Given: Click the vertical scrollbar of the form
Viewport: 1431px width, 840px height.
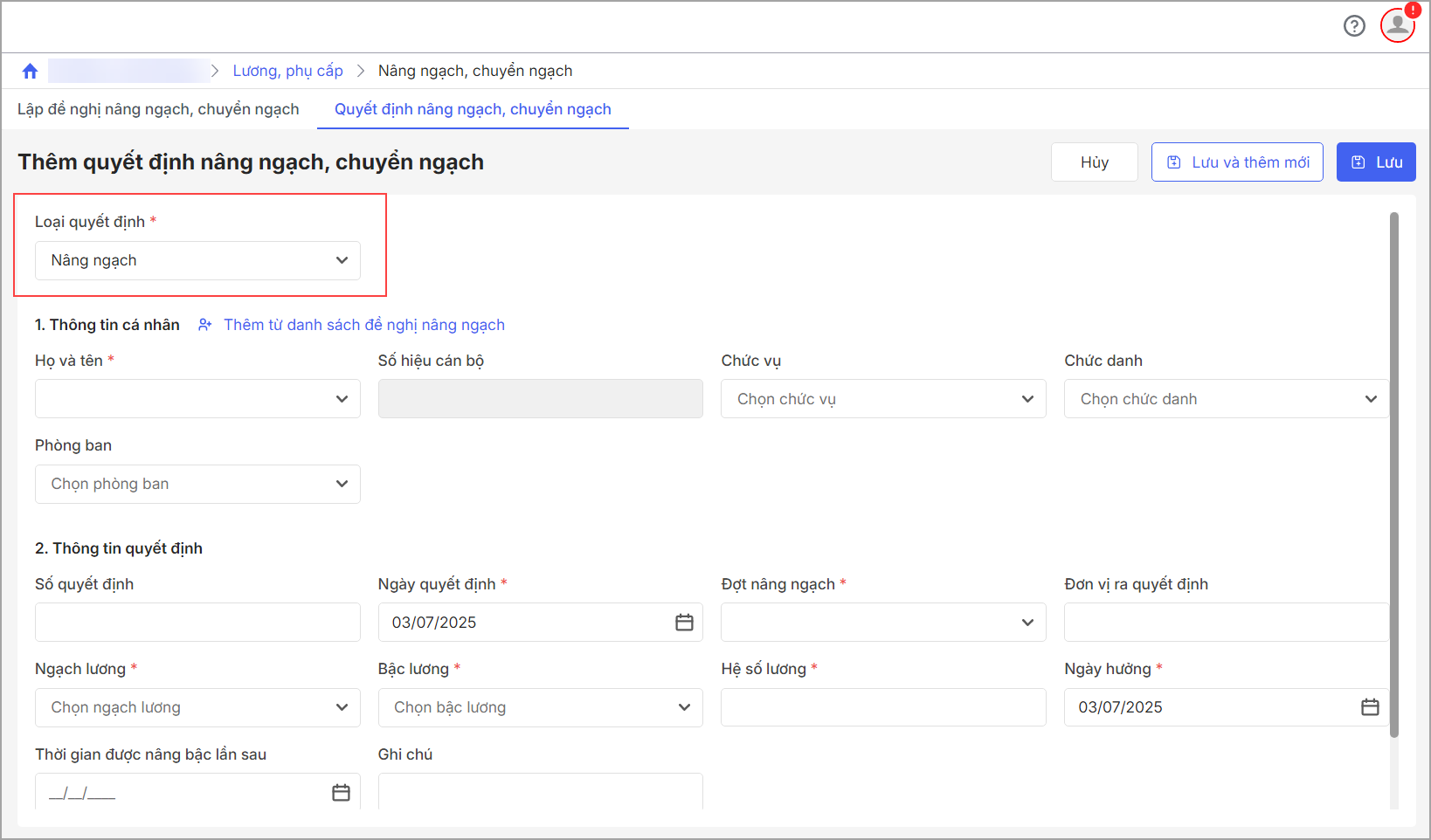Looking at the screenshot, I should [x=1393, y=472].
